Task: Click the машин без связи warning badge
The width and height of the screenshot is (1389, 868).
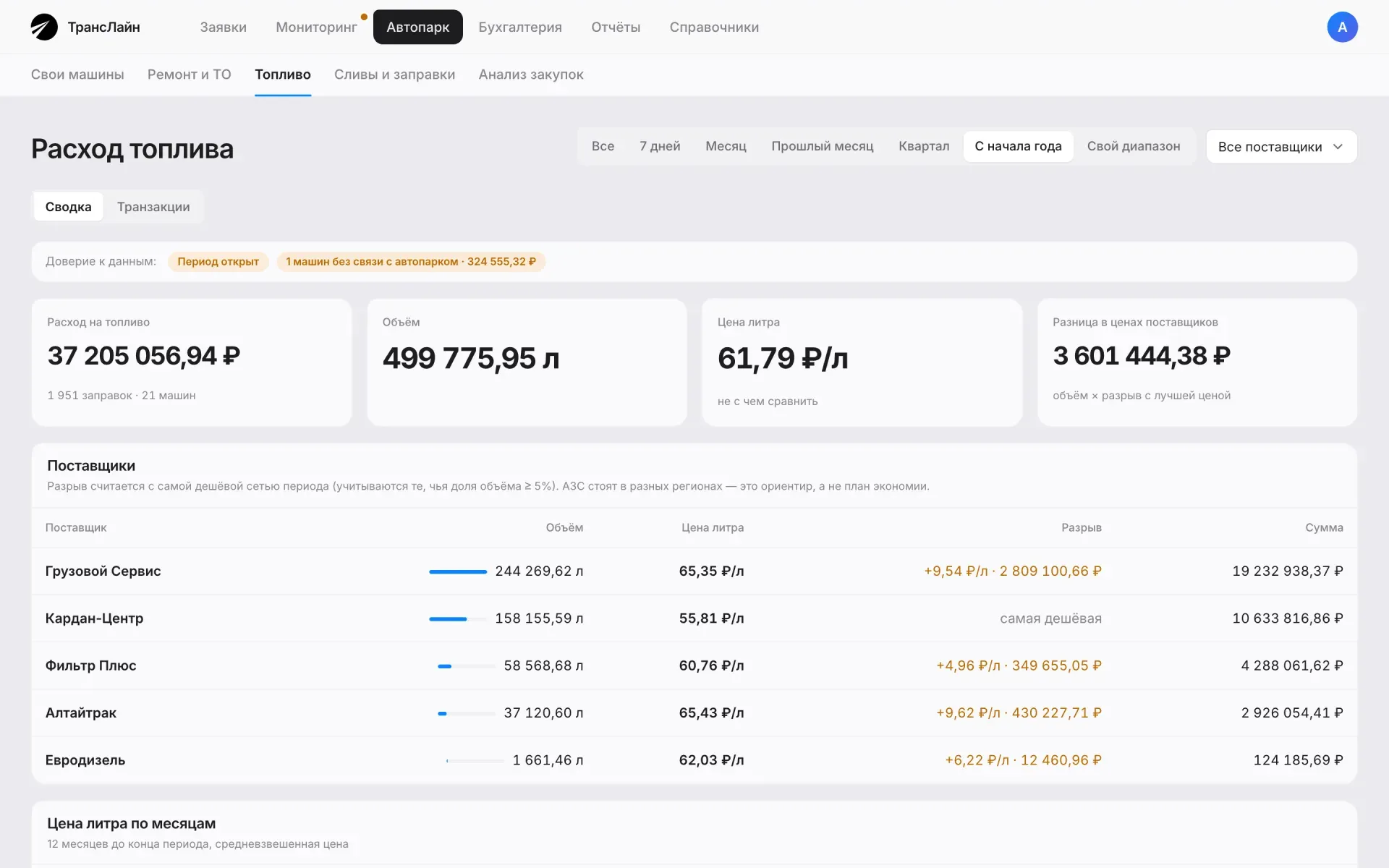Action: coord(411,262)
